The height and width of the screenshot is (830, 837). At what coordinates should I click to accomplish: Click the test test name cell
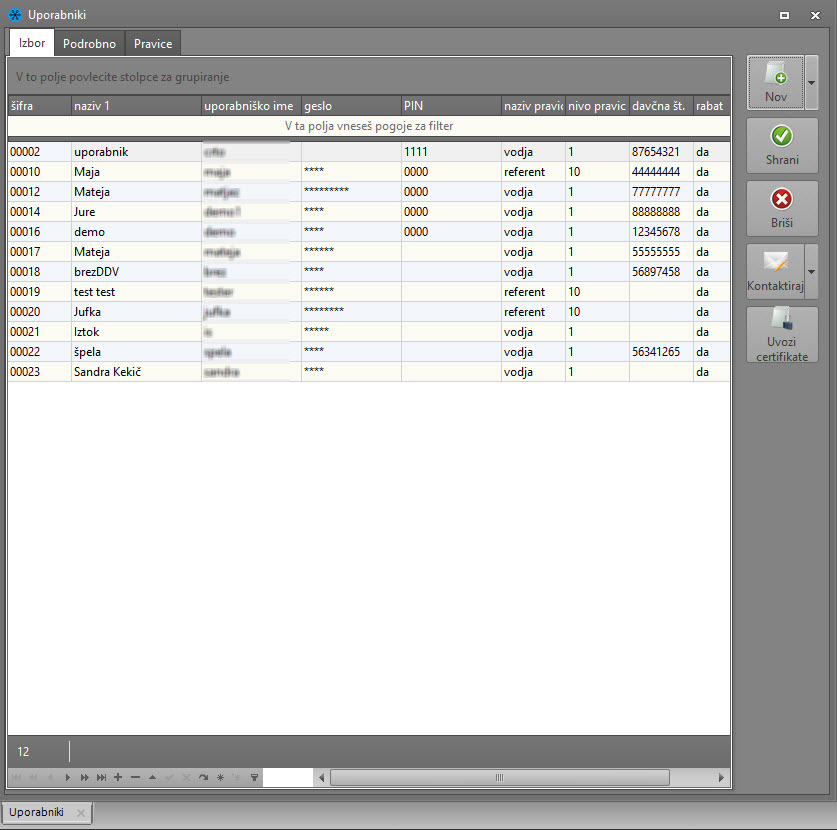tap(136, 292)
